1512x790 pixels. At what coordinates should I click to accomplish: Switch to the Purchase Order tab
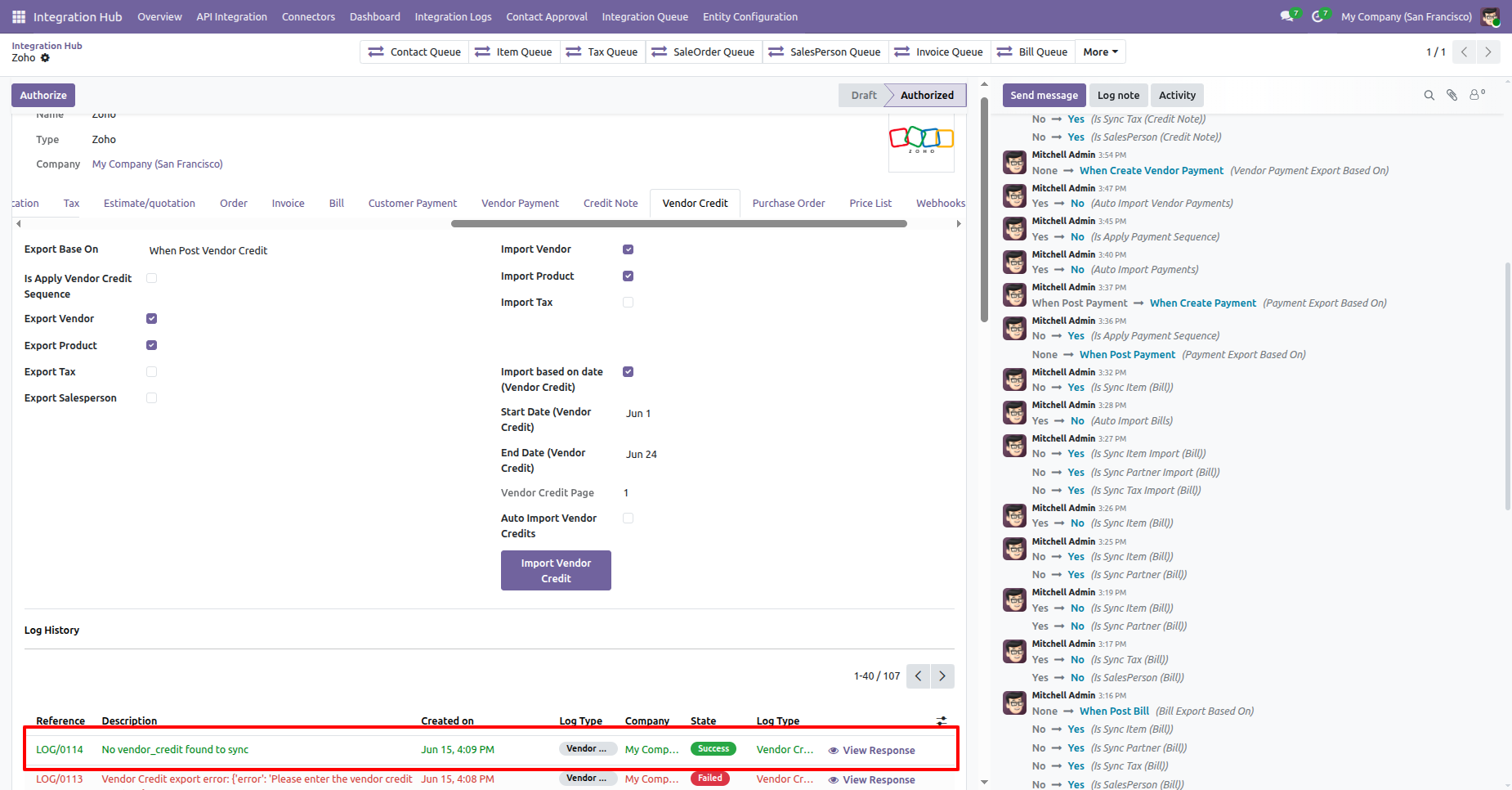pos(789,204)
